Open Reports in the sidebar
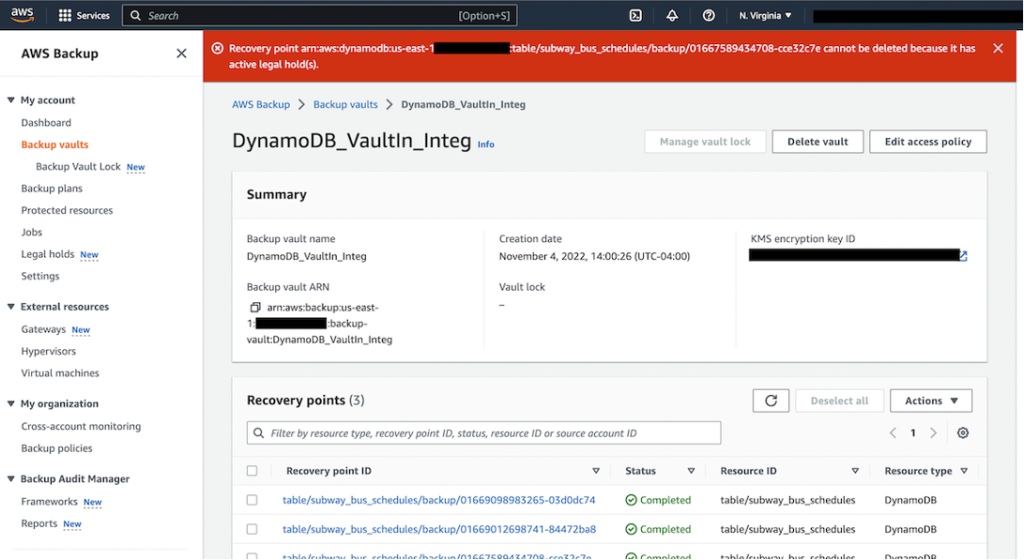The image size is (1024, 560). tap(39, 523)
